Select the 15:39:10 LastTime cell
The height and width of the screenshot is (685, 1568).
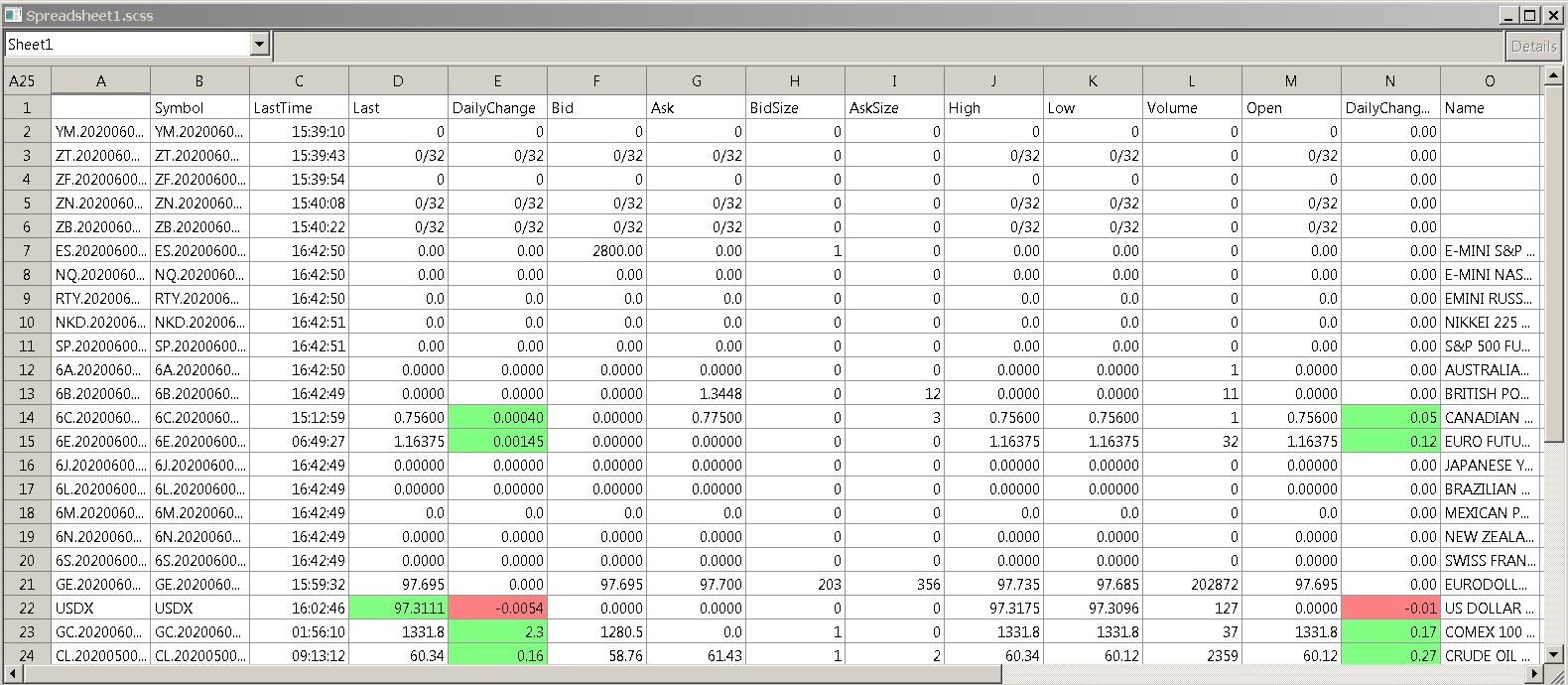pos(299,131)
